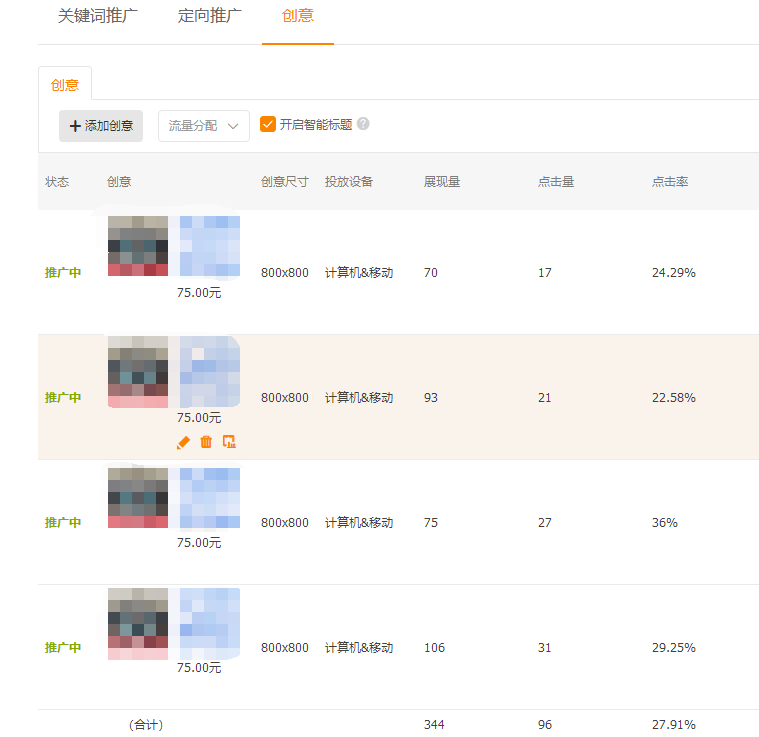Click the data report icon under second creative
The width and height of the screenshot is (759, 737).
pos(229,442)
